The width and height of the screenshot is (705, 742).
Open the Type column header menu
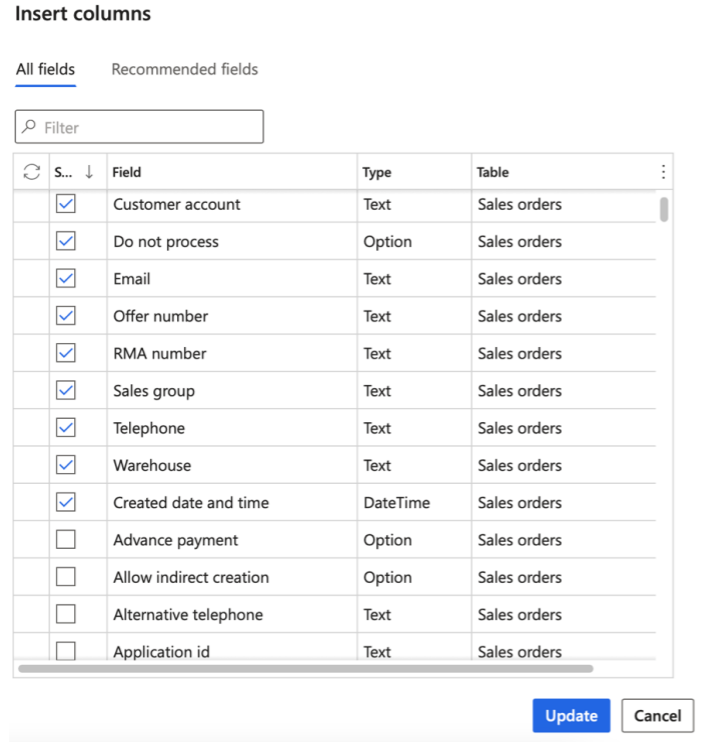click(377, 172)
